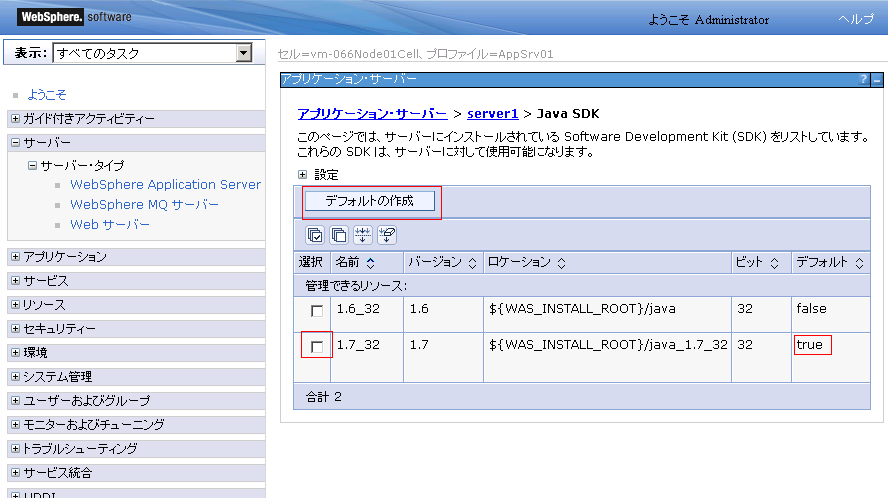Sort table by ロケーション column arrows
Viewport: 888px width, 498px height.
coord(561,262)
